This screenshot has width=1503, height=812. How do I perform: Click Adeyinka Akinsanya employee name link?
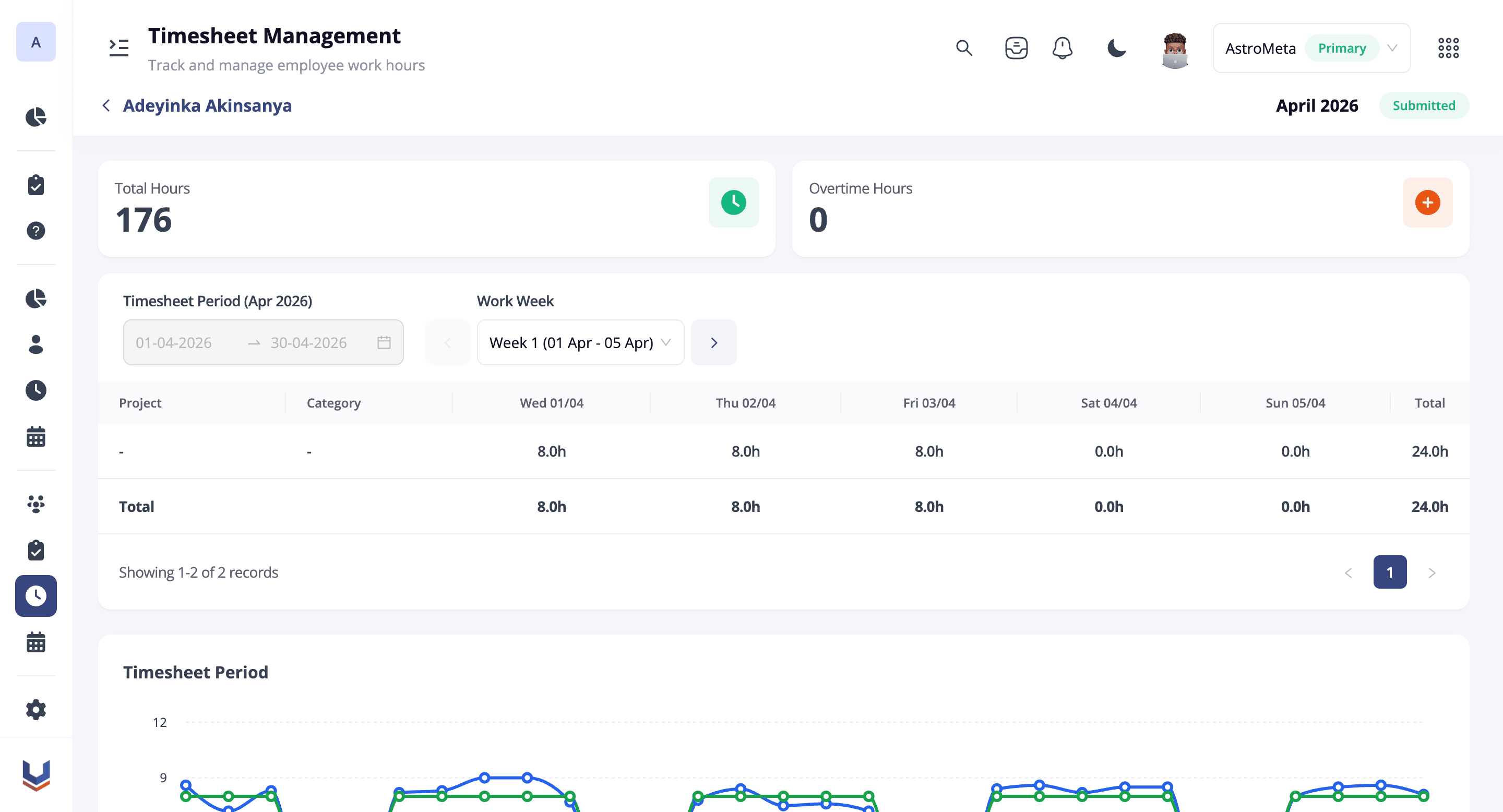click(x=207, y=105)
